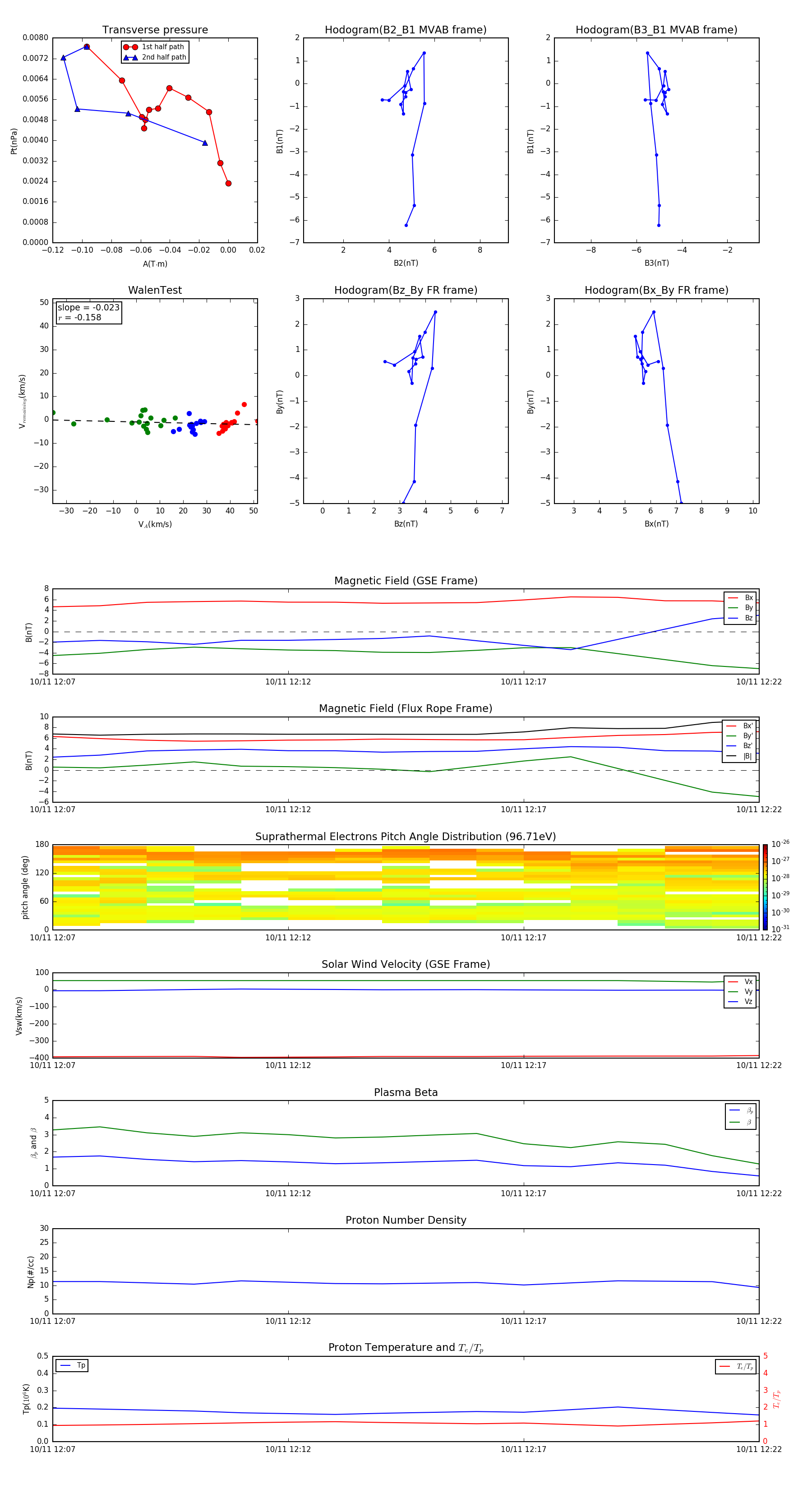Select the 'Vsw(km/s)' axis label
The image size is (812, 1489).
pyautogui.click(x=19, y=1015)
